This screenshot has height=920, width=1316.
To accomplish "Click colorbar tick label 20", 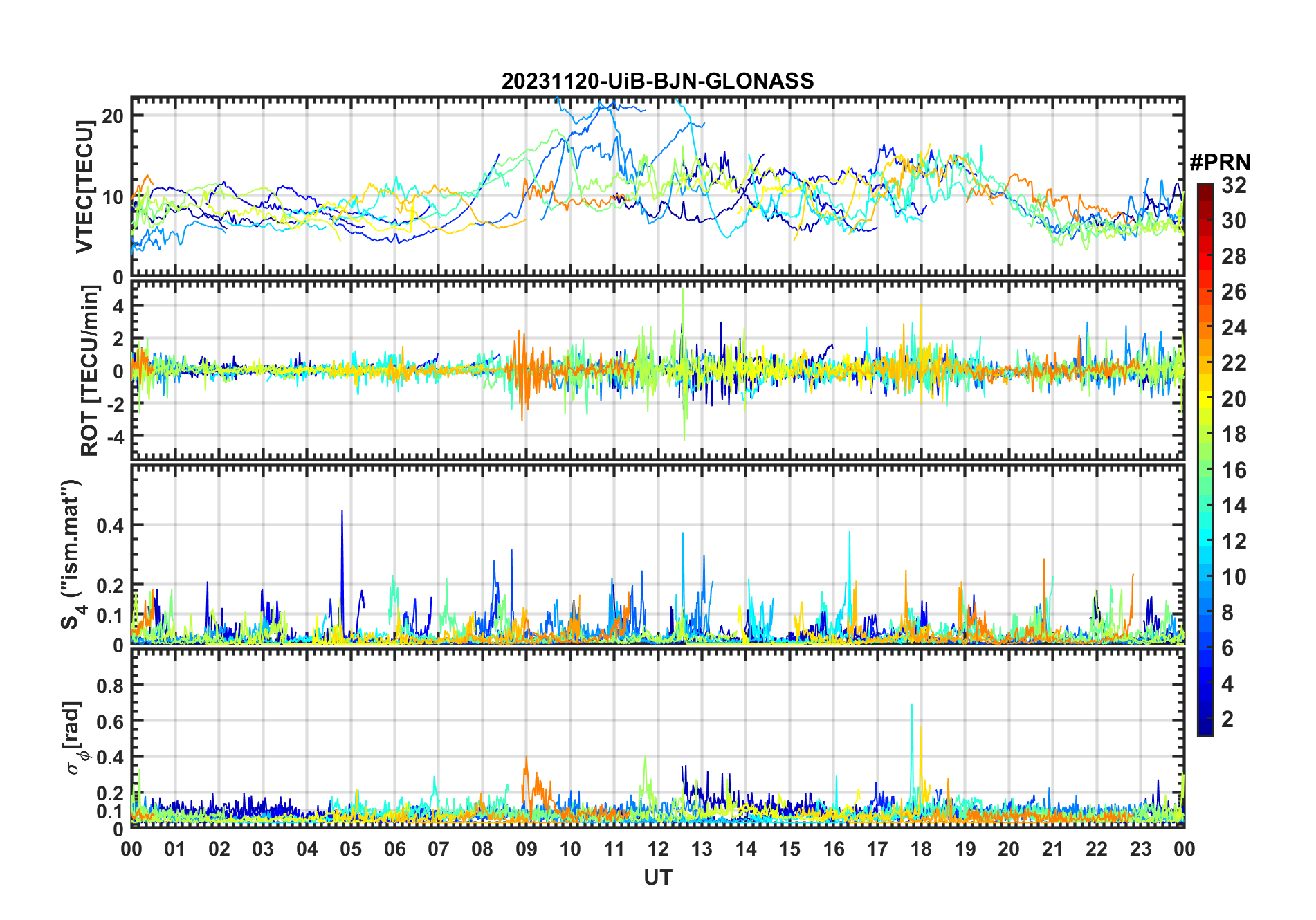I will [1234, 398].
